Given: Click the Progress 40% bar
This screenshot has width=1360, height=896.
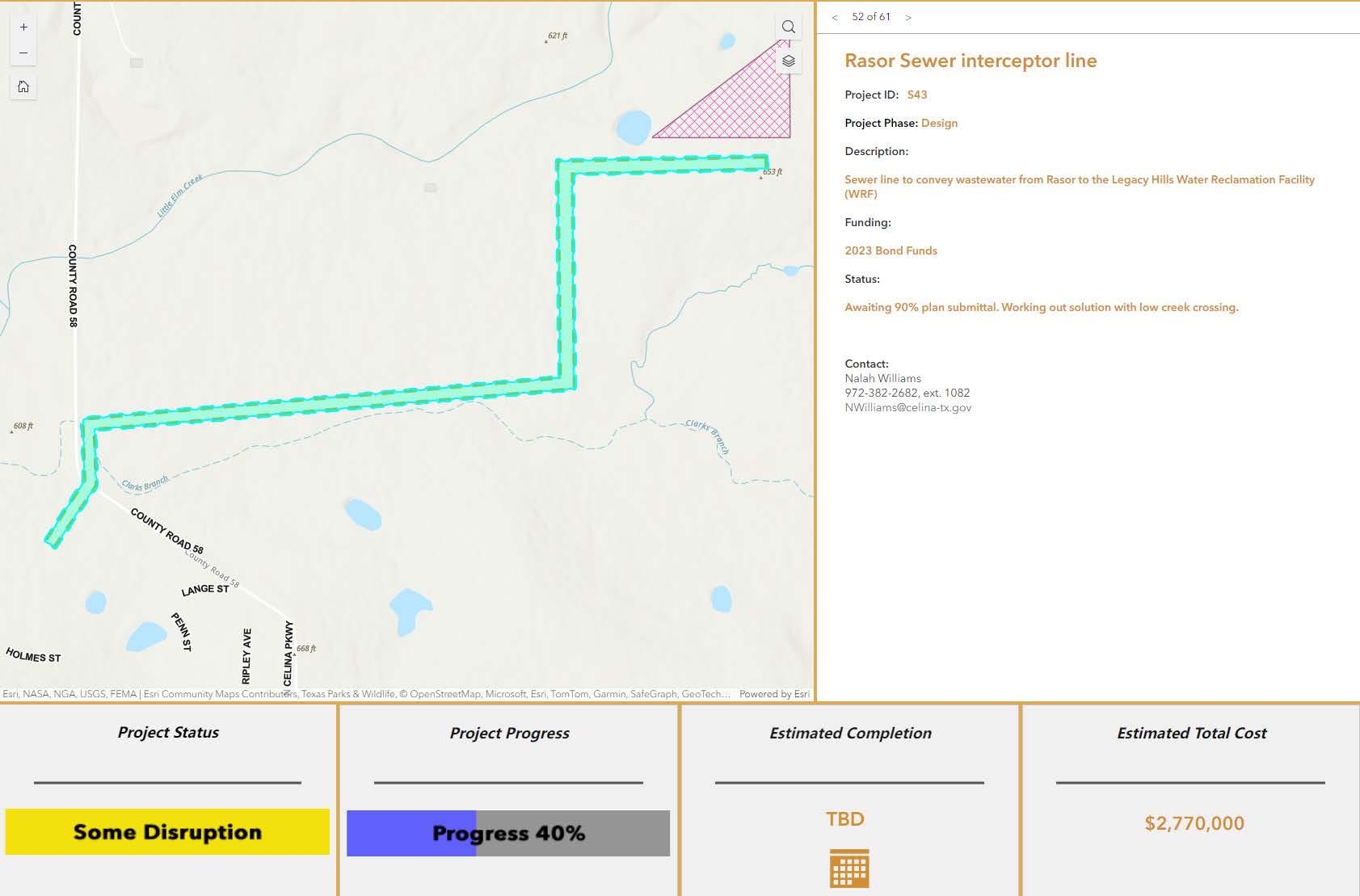Looking at the screenshot, I should [508, 833].
